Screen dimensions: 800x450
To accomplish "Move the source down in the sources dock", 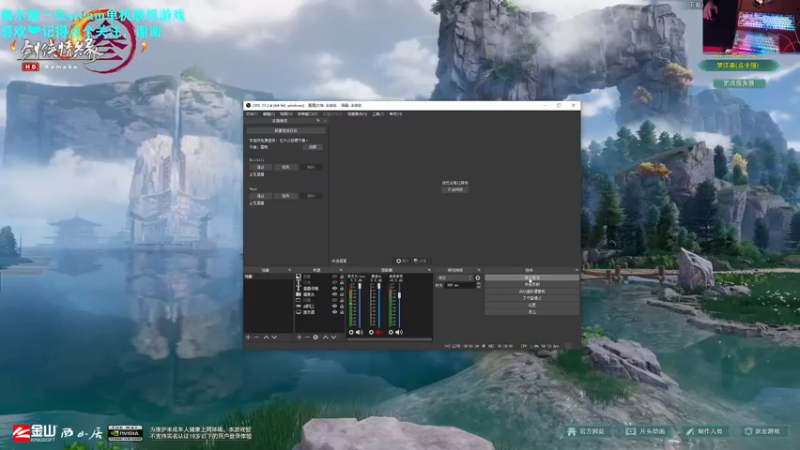I will pos(334,337).
